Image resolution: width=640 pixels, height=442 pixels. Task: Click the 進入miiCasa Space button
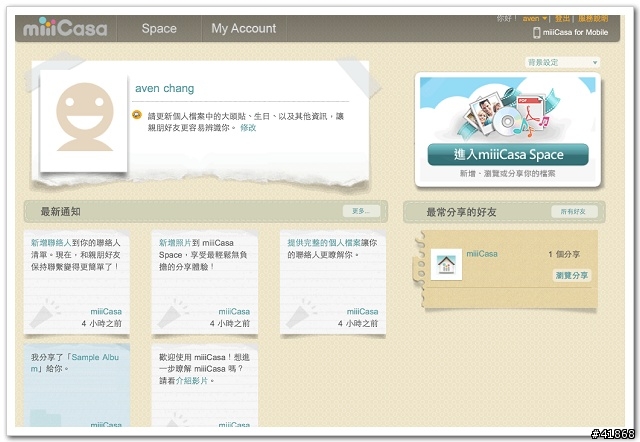(508, 155)
